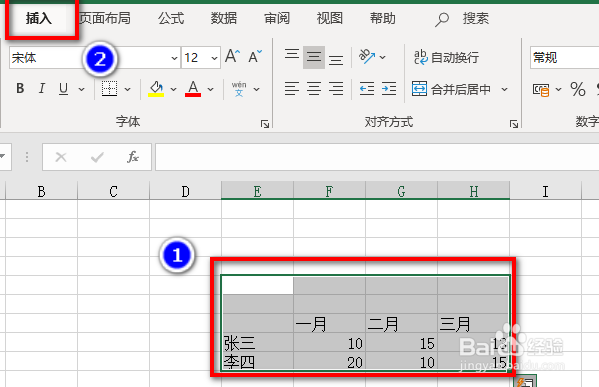Screen dimensions: 599x387
Task: Decrease font size with the smaller A icon
Action: click(255, 57)
